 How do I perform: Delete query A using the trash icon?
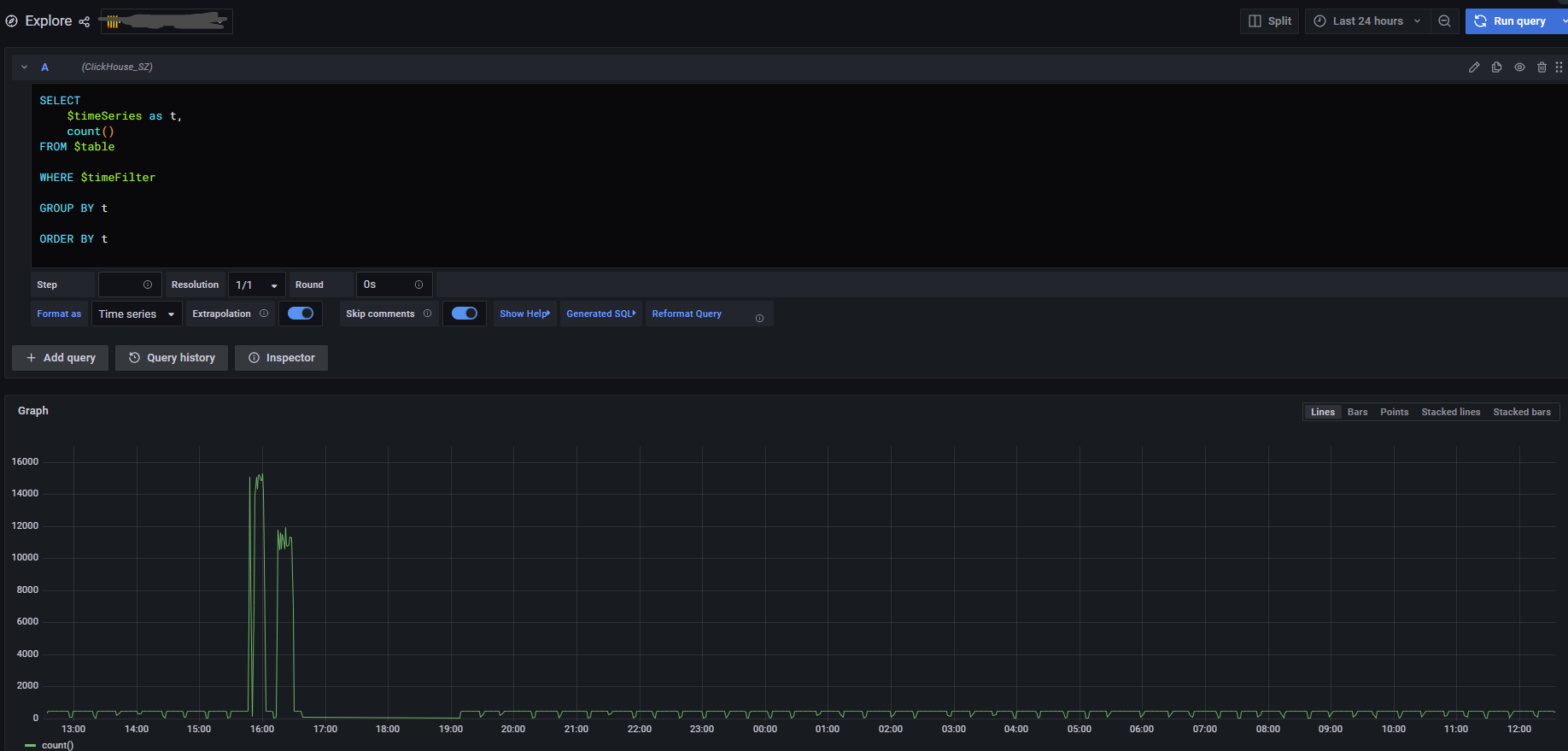[x=1542, y=67]
